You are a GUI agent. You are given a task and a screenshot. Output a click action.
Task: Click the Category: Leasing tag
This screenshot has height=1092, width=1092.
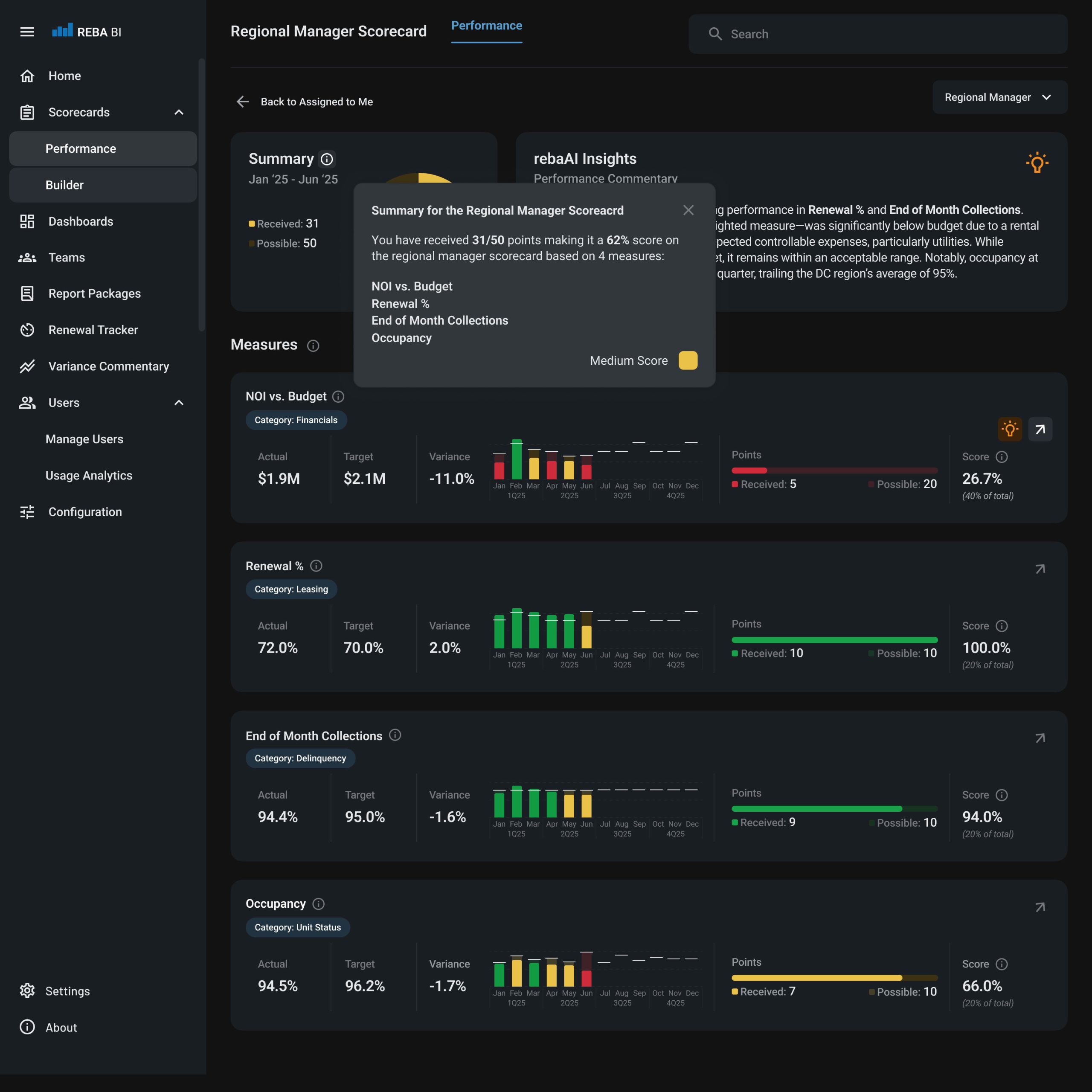click(x=291, y=589)
